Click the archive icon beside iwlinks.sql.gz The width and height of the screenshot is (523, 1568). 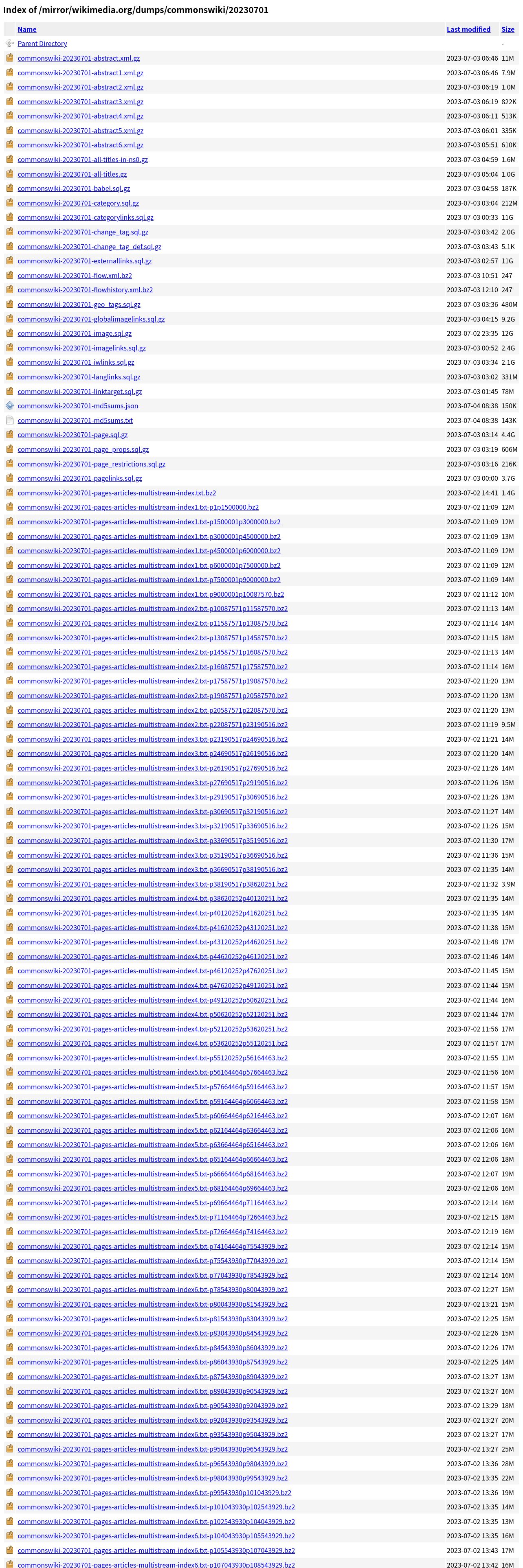10,362
